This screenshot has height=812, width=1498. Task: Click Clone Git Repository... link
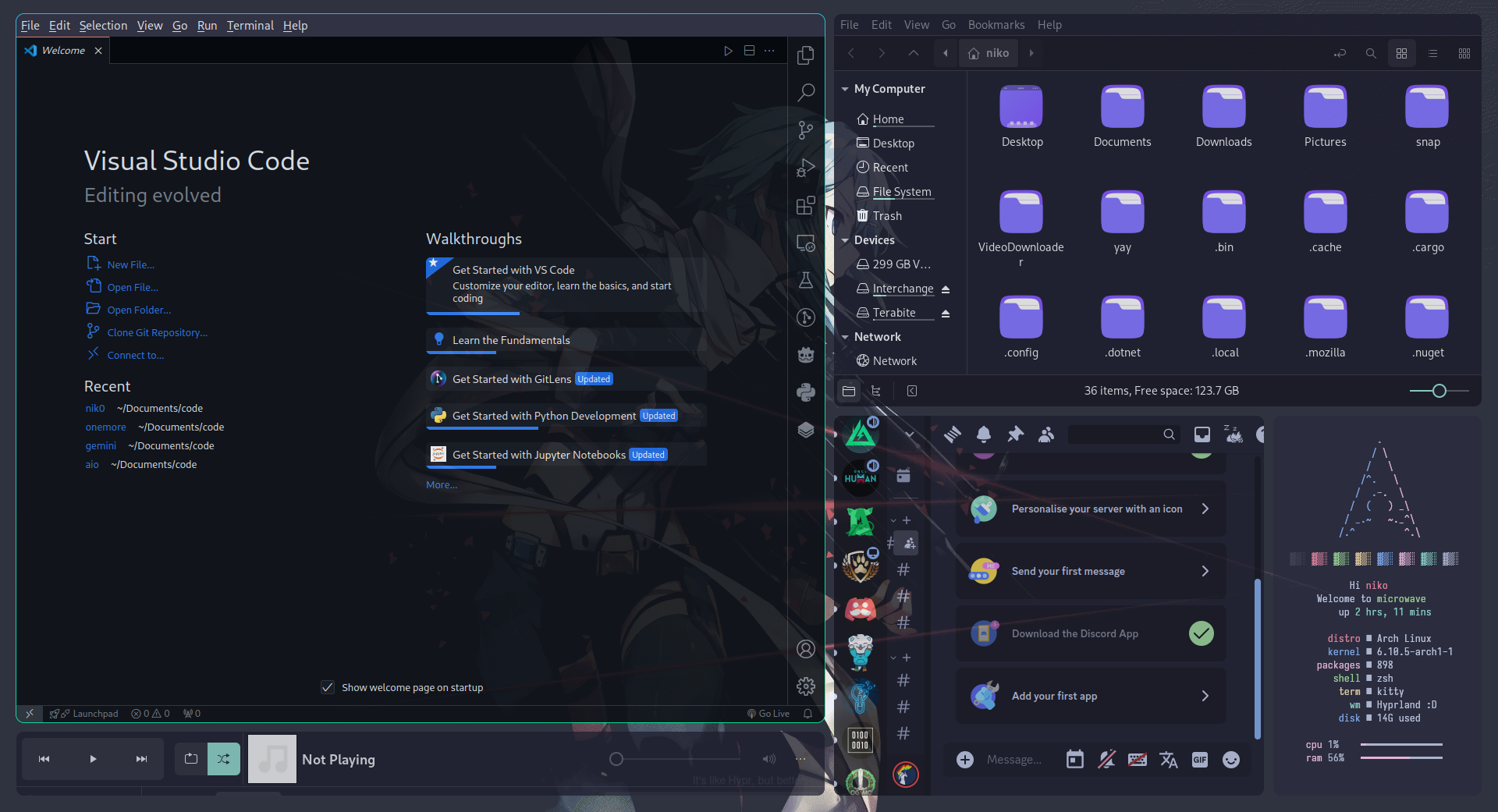click(x=158, y=332)
